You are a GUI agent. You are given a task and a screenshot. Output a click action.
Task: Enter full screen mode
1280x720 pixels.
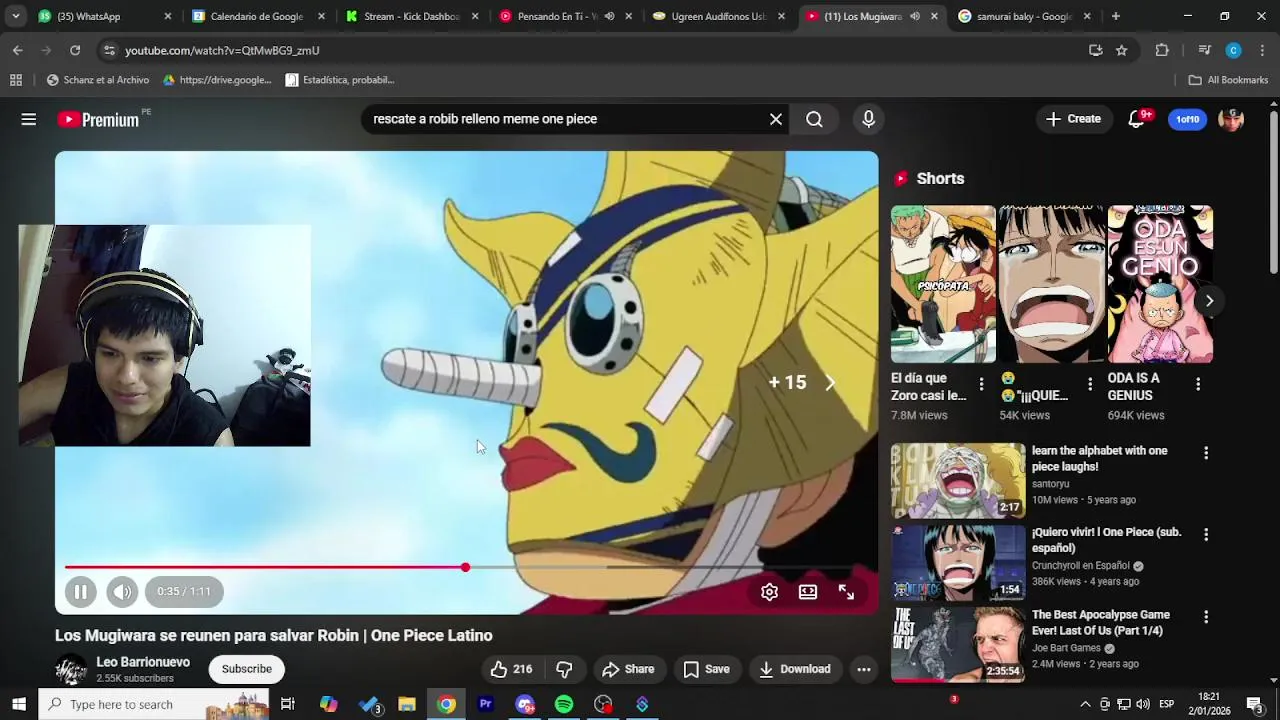point(846,592)
